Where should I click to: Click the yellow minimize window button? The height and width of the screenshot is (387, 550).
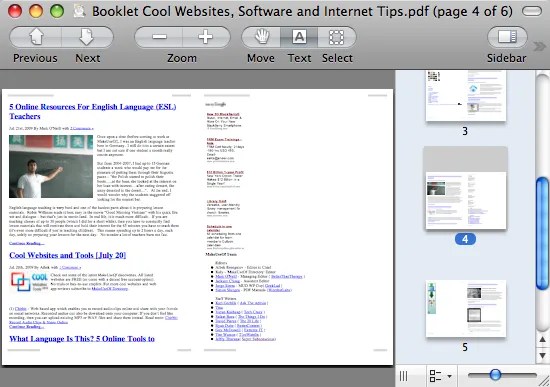click(x=36, y=11)
